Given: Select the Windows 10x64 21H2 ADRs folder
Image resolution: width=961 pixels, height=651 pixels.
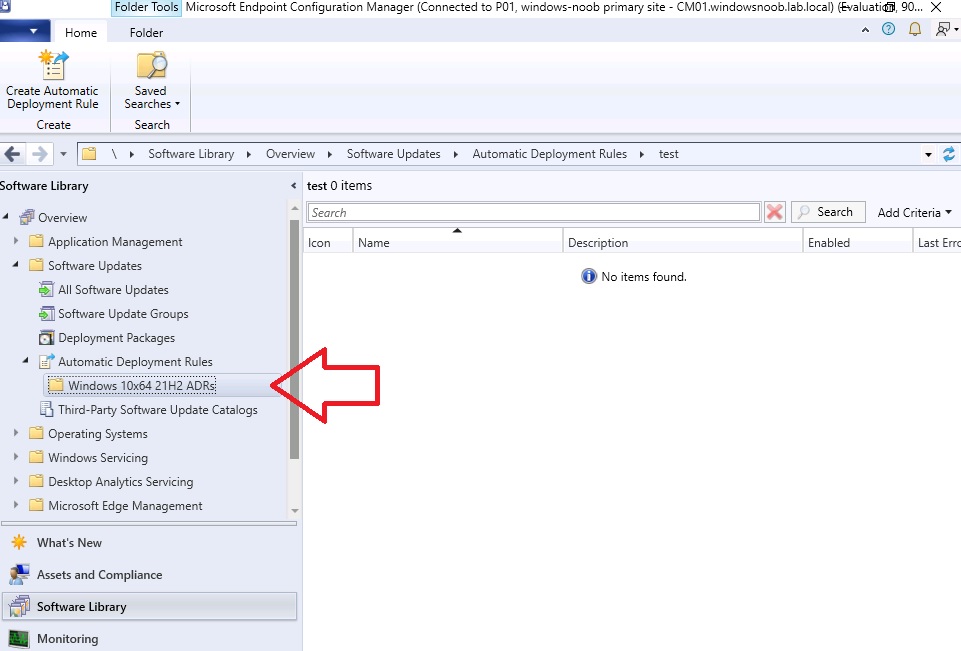Looking at the screenshot, I should (142, 386).
